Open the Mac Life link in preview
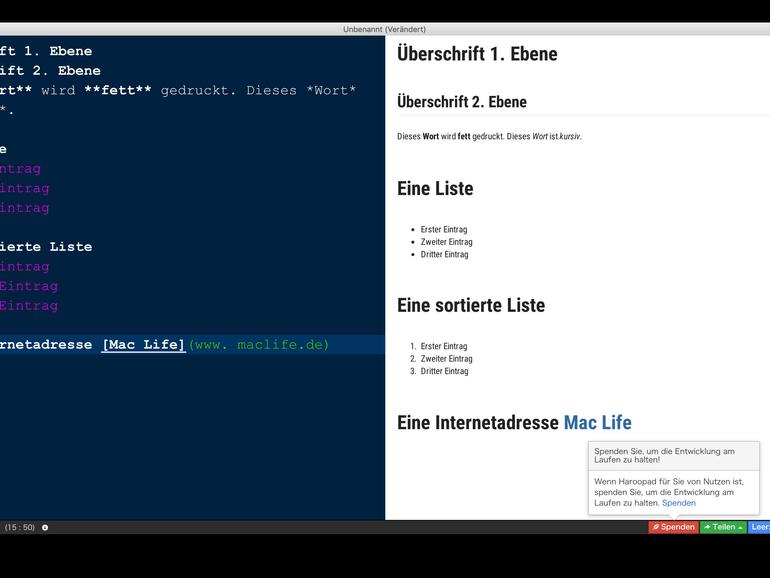The image size is (770, 578). pos(597,422)
